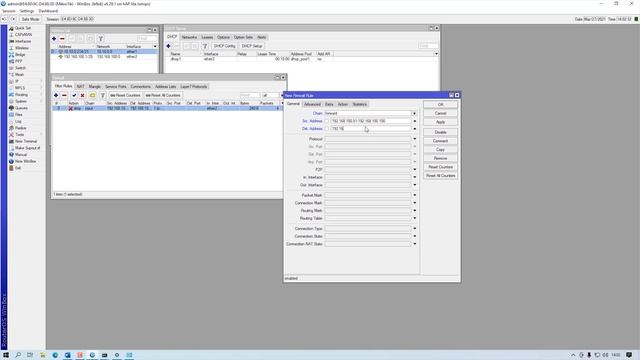Open the Files sidebar item
640x360 pixels.
[20, 115]
